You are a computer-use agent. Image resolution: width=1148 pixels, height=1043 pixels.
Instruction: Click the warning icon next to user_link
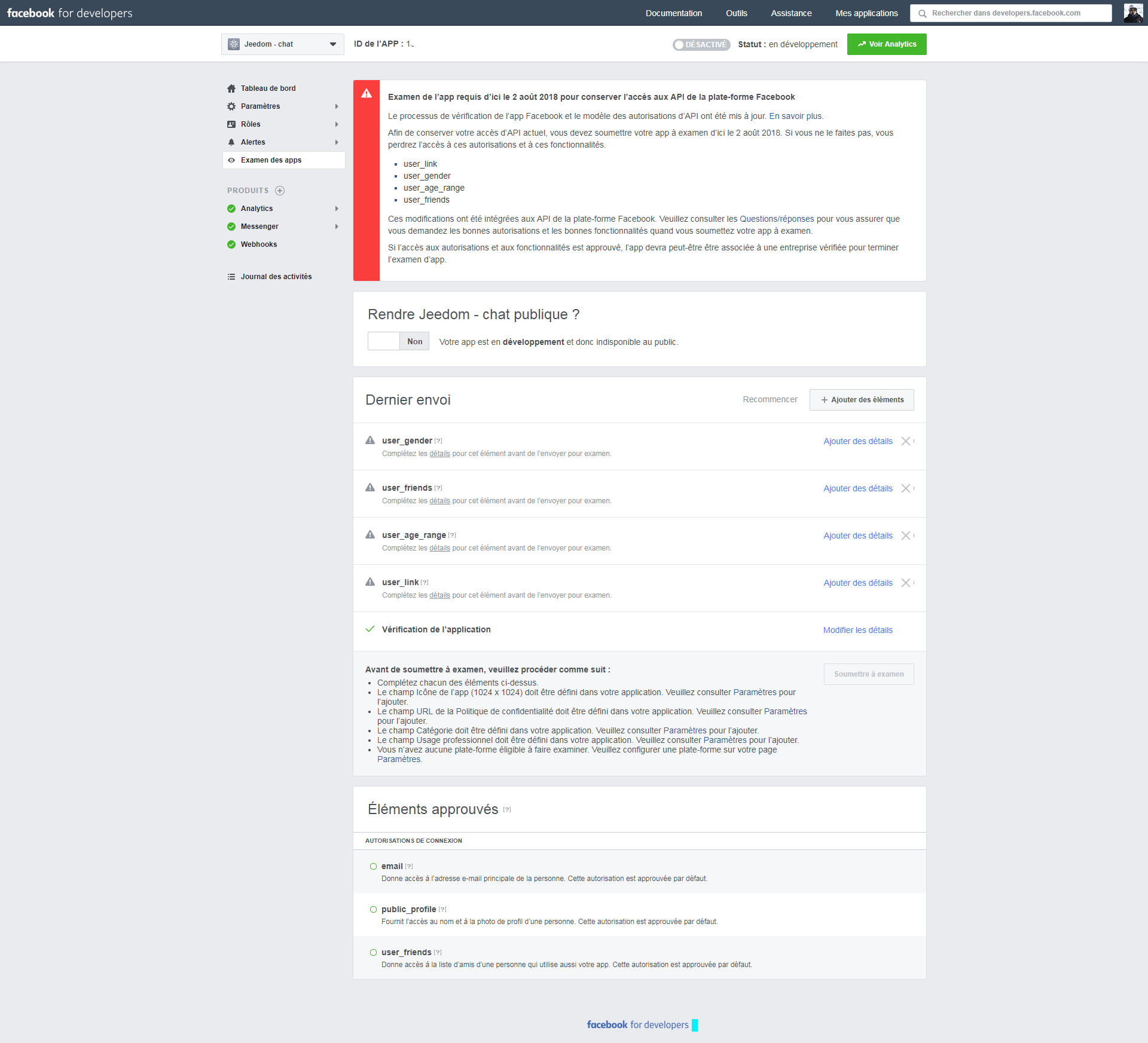click(370, 582)
